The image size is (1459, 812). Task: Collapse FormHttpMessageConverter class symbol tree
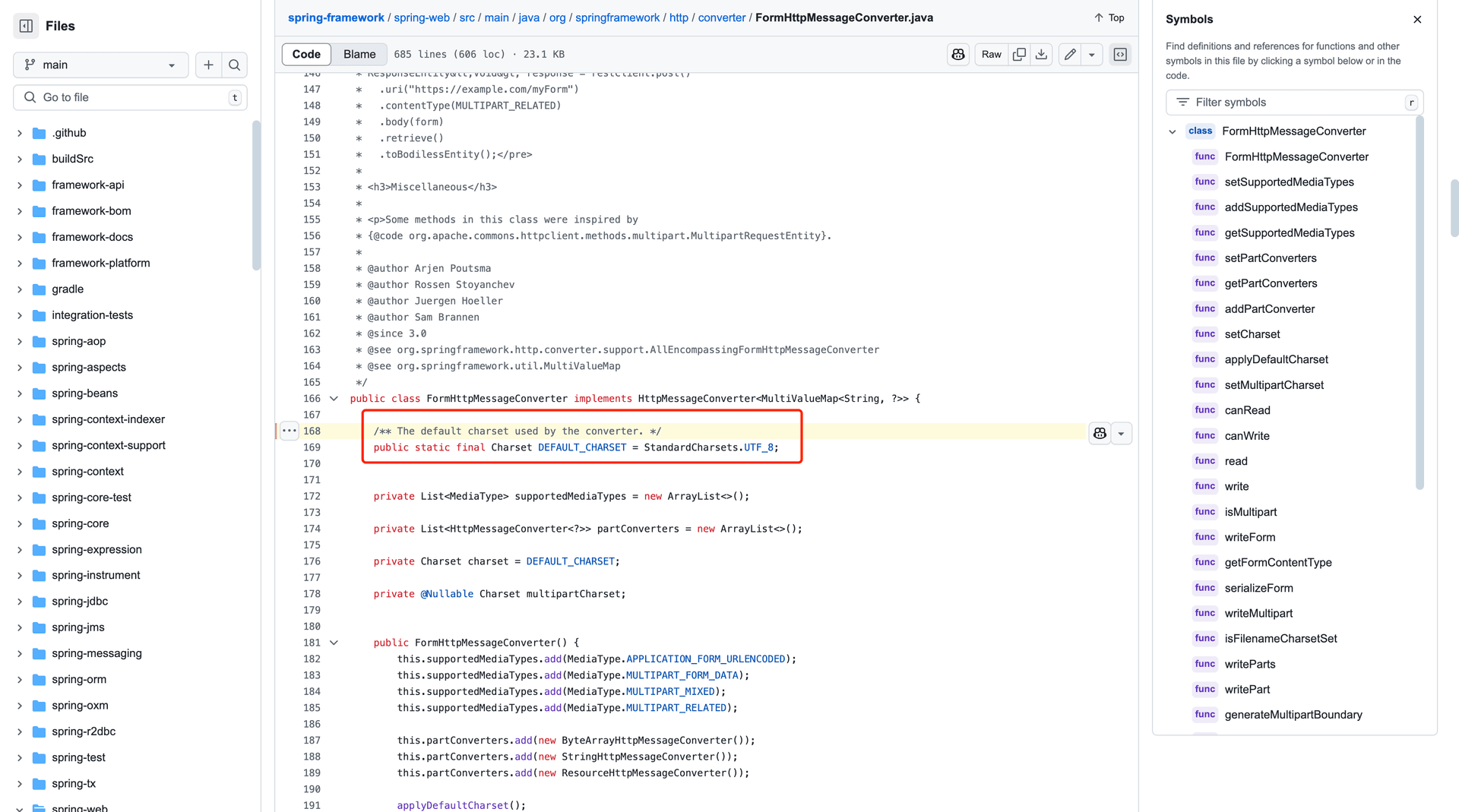pyautogui.click(x=1172, y=131)
